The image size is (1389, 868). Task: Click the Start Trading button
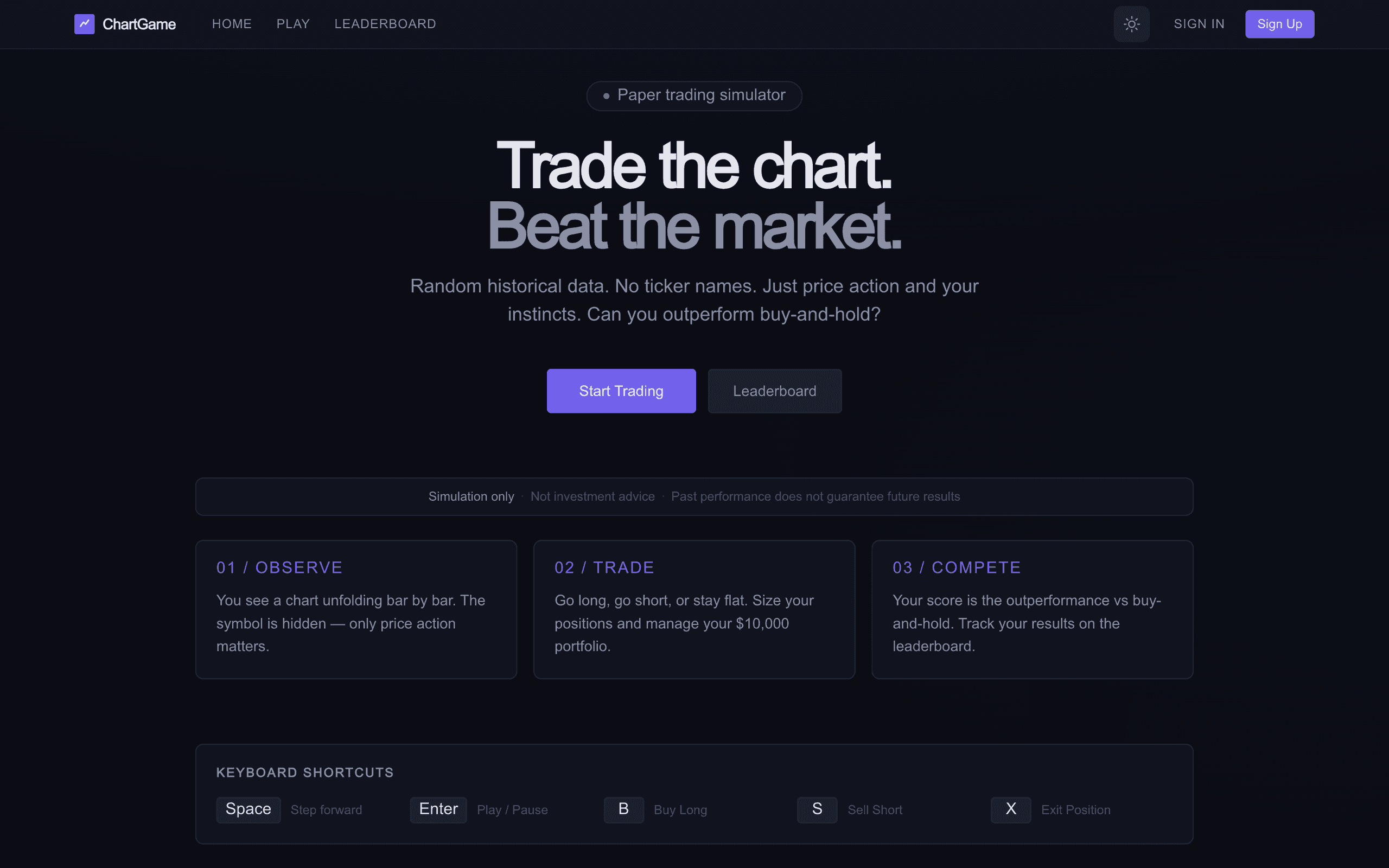621,391
